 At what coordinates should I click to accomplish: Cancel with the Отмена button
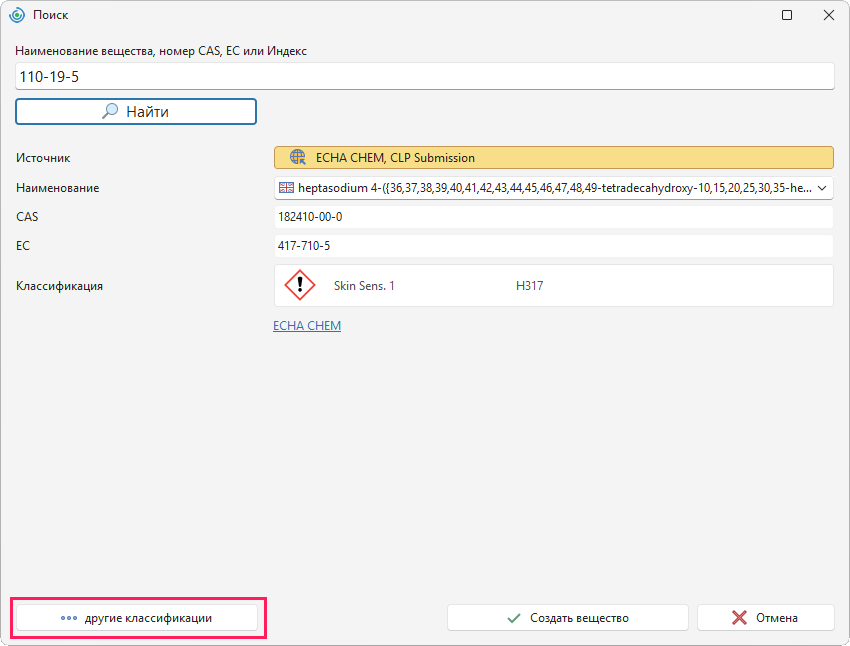(765, 618)
